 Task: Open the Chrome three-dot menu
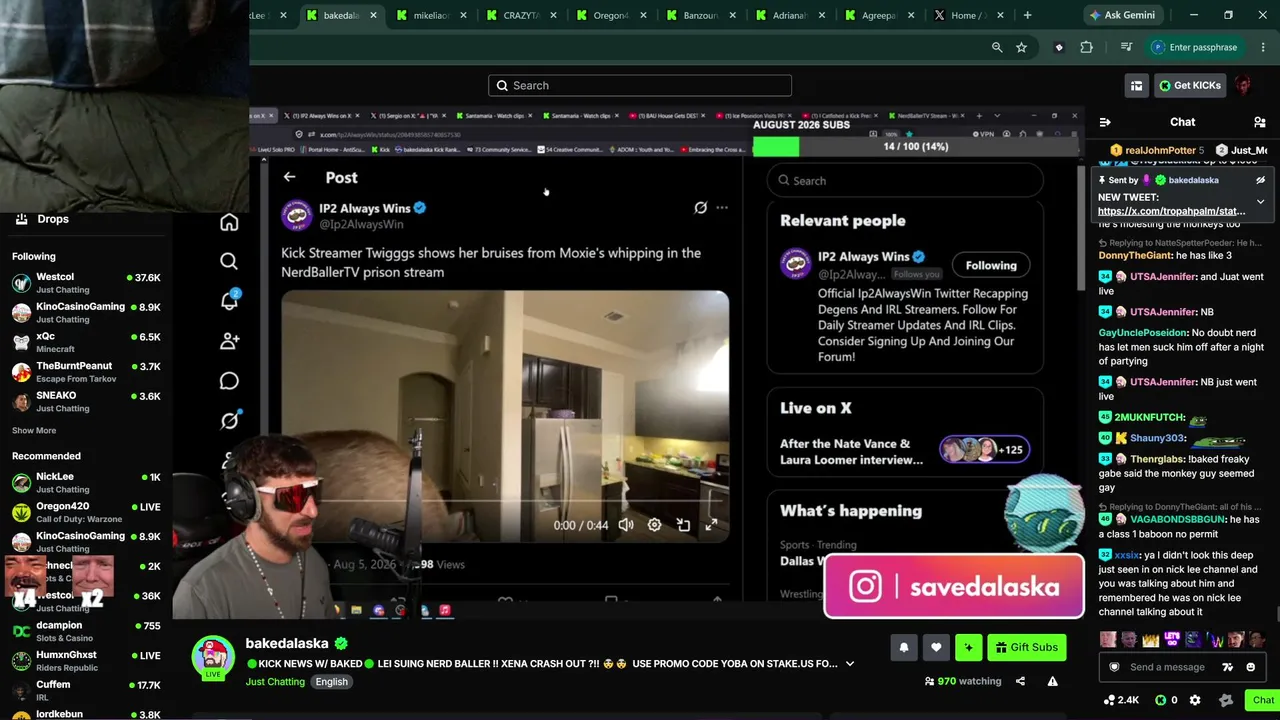1261,47
